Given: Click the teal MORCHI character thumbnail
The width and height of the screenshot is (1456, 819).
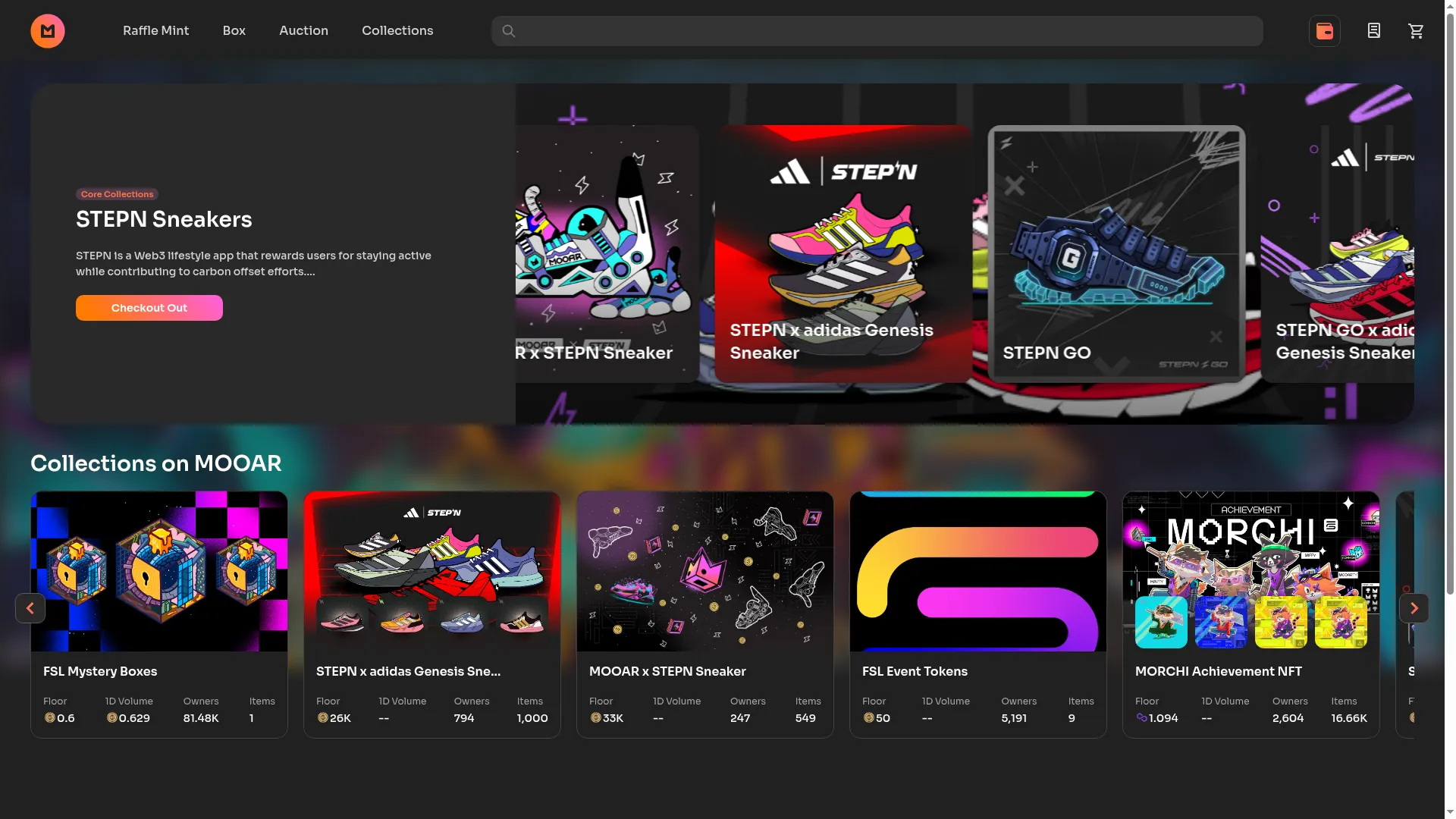Looking at the screenshot, I should pyautogui.click(x=1161, y=623).
